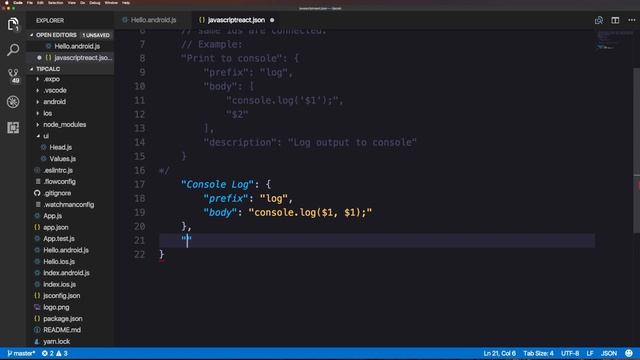
Task: Split the editor with the split icon
Action: coord(615,20)
